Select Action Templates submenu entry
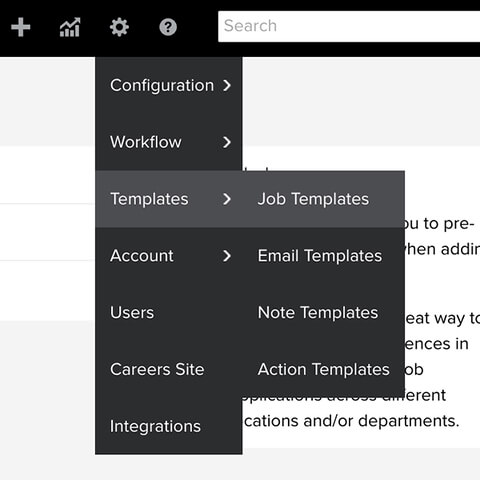This screenshot has height=480, width=480. [x=324, y=369]
